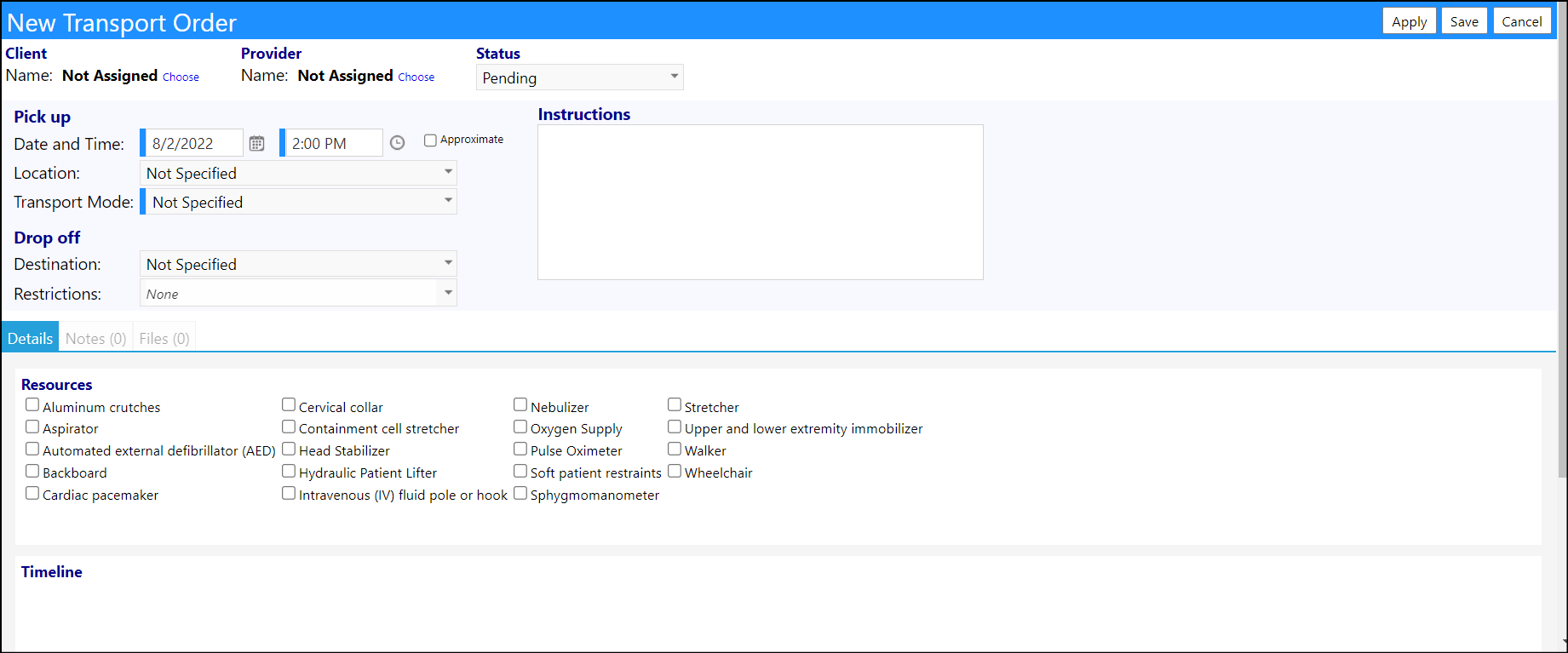Open the Status dropdown showing Pending
The height and width of the screenshot is (653, 1568).
(579, 77)
